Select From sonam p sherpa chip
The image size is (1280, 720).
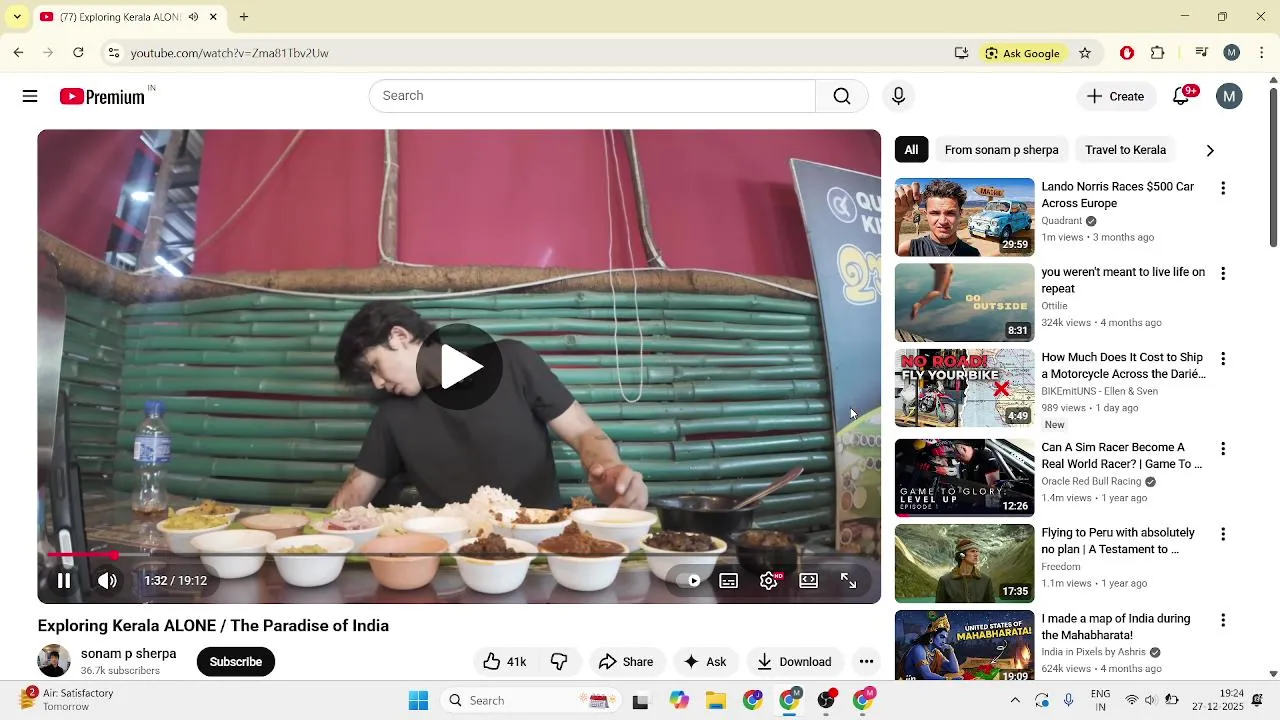point(1001,150)
